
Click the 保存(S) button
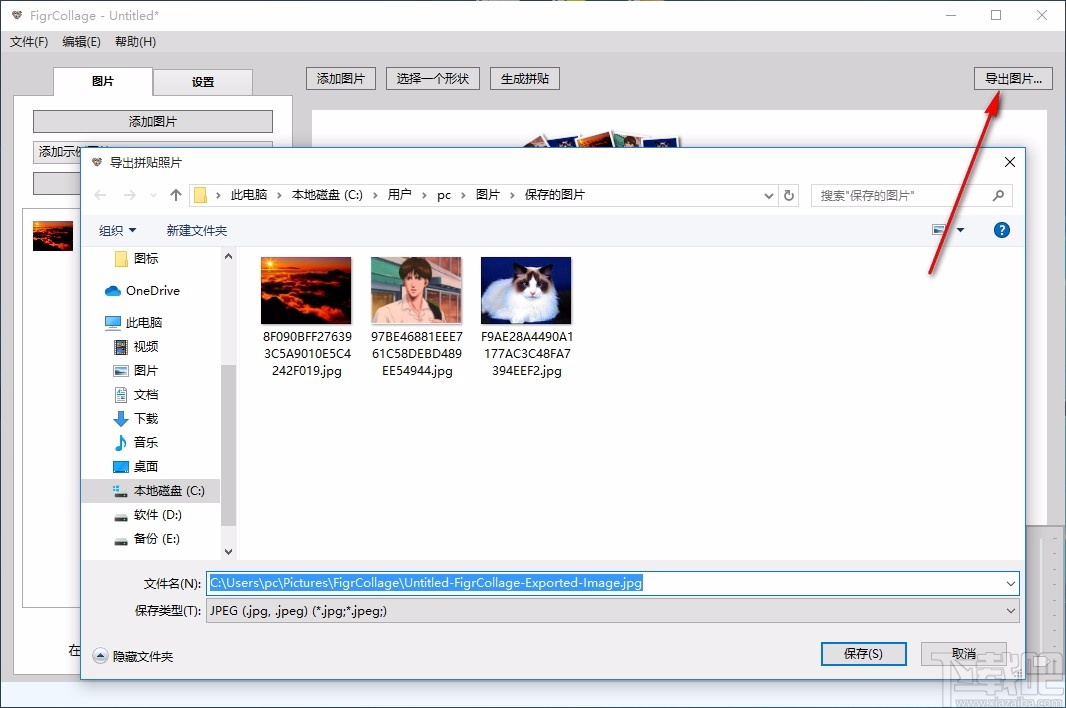point(862,653)
